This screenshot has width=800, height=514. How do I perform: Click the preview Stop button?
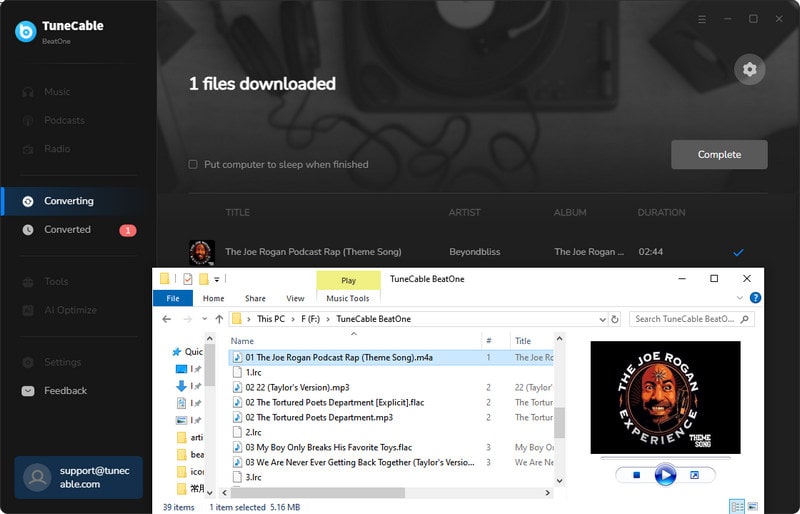[x=636, y=475]
